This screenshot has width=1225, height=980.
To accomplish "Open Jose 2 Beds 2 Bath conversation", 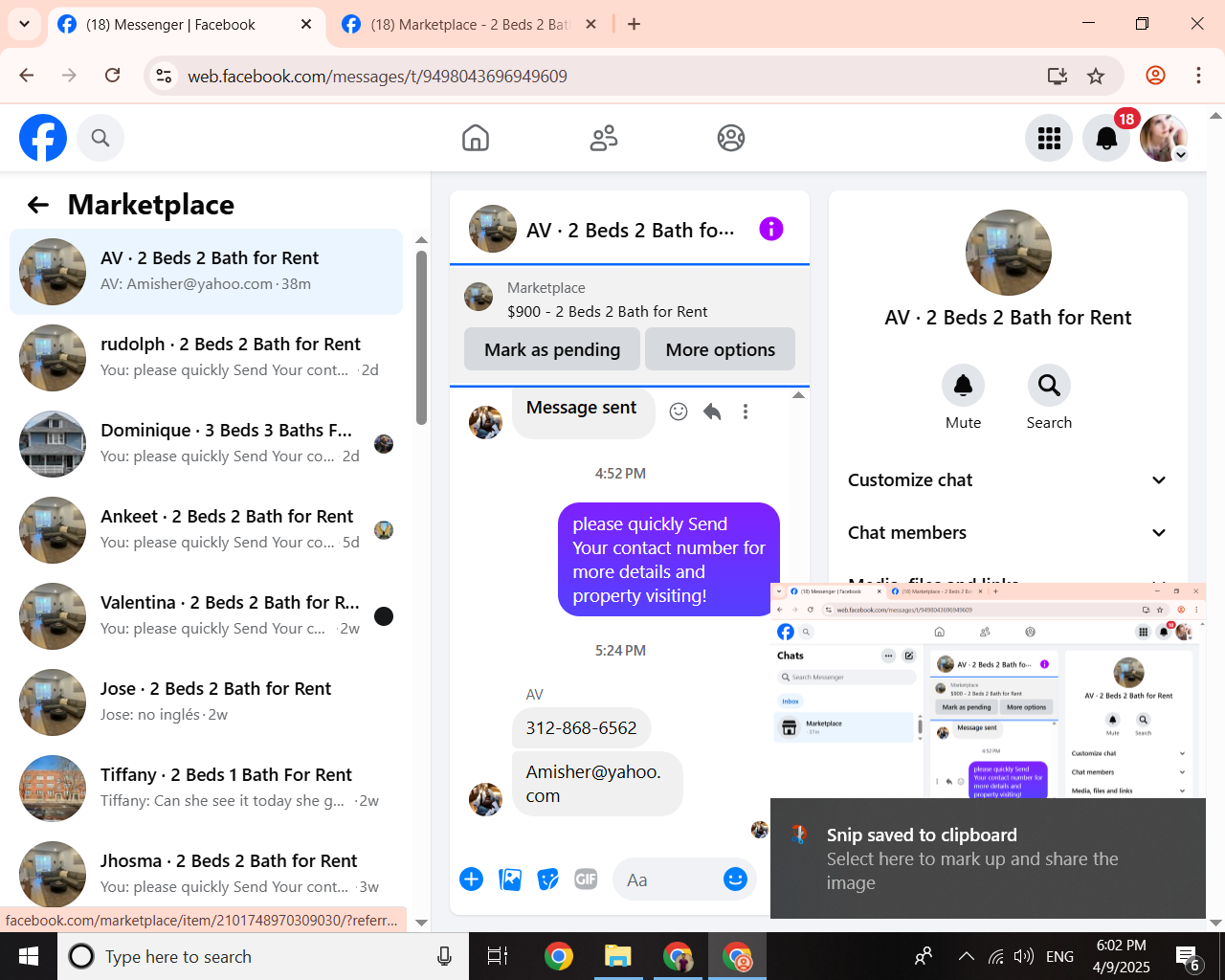I will [x=206, y=702].
